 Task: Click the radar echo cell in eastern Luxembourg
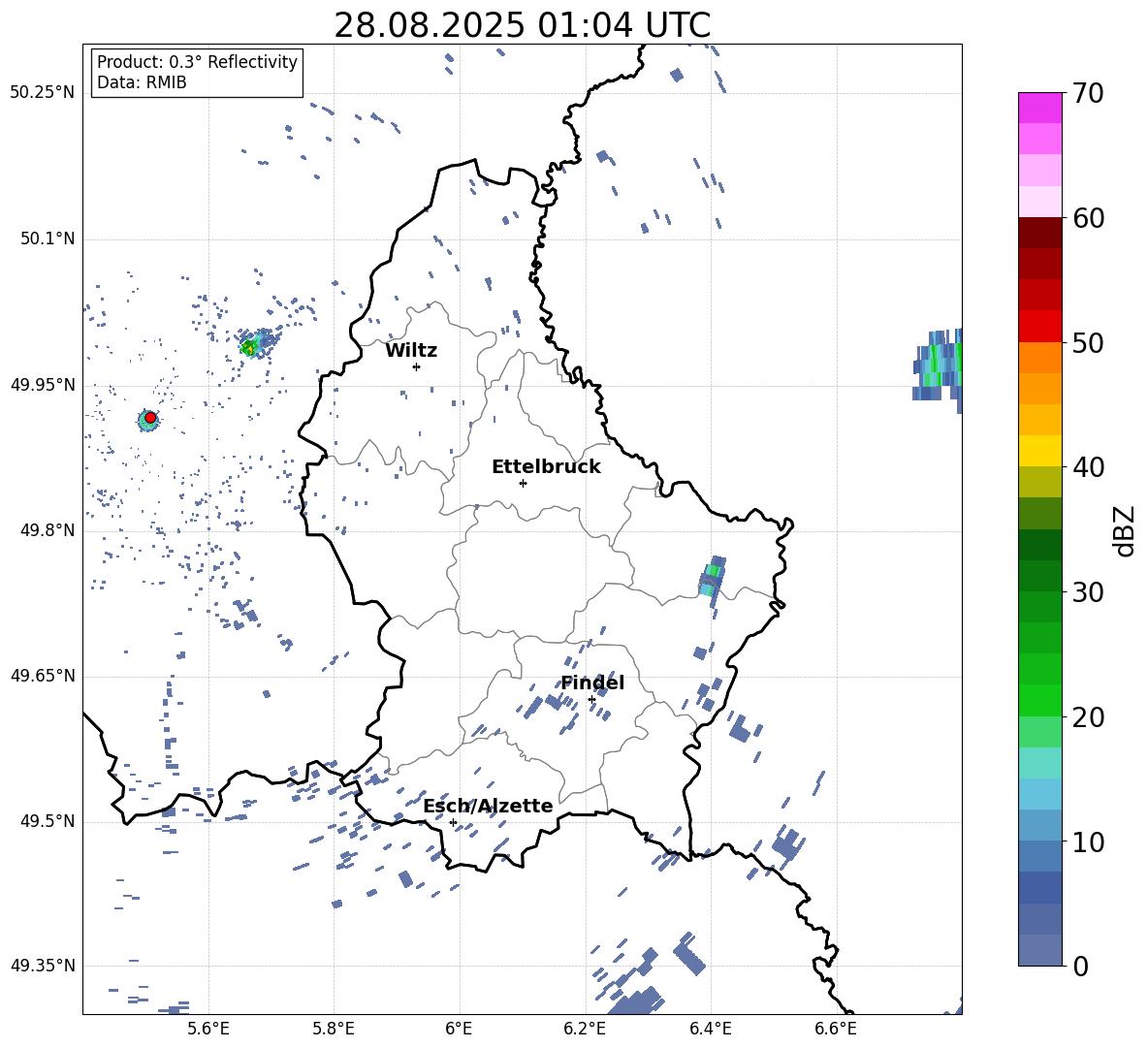pos(712,576)
